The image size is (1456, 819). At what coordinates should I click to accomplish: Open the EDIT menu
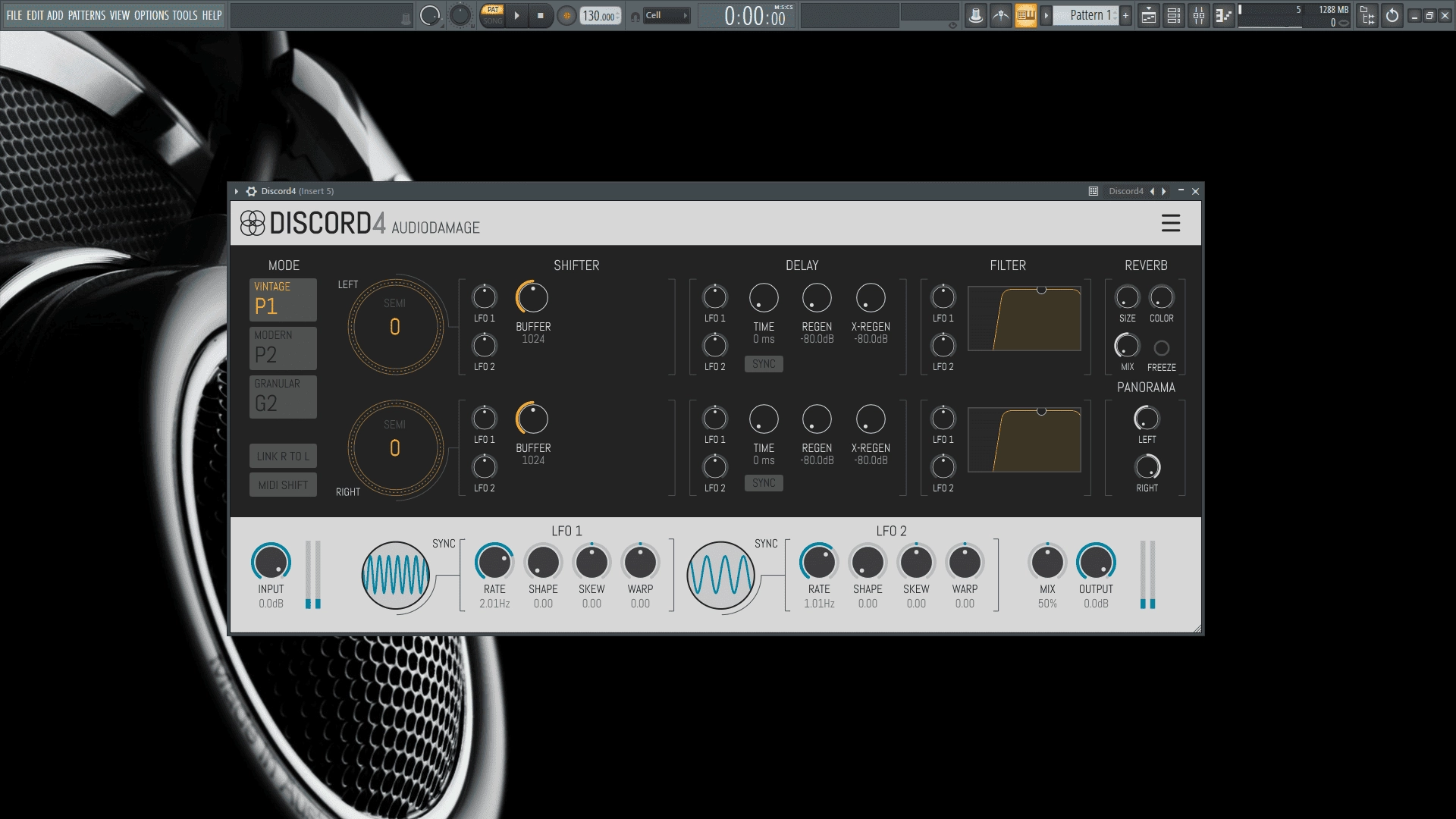[35, 15]
